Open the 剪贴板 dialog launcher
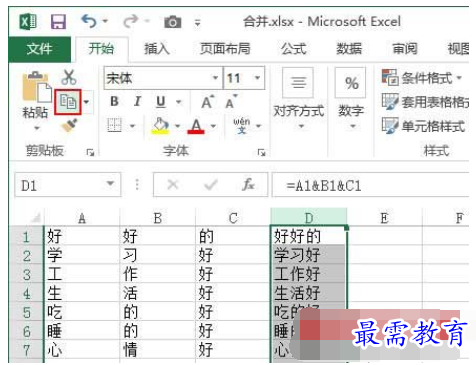The height and width of the screenshot is (365, 476). 90,152
